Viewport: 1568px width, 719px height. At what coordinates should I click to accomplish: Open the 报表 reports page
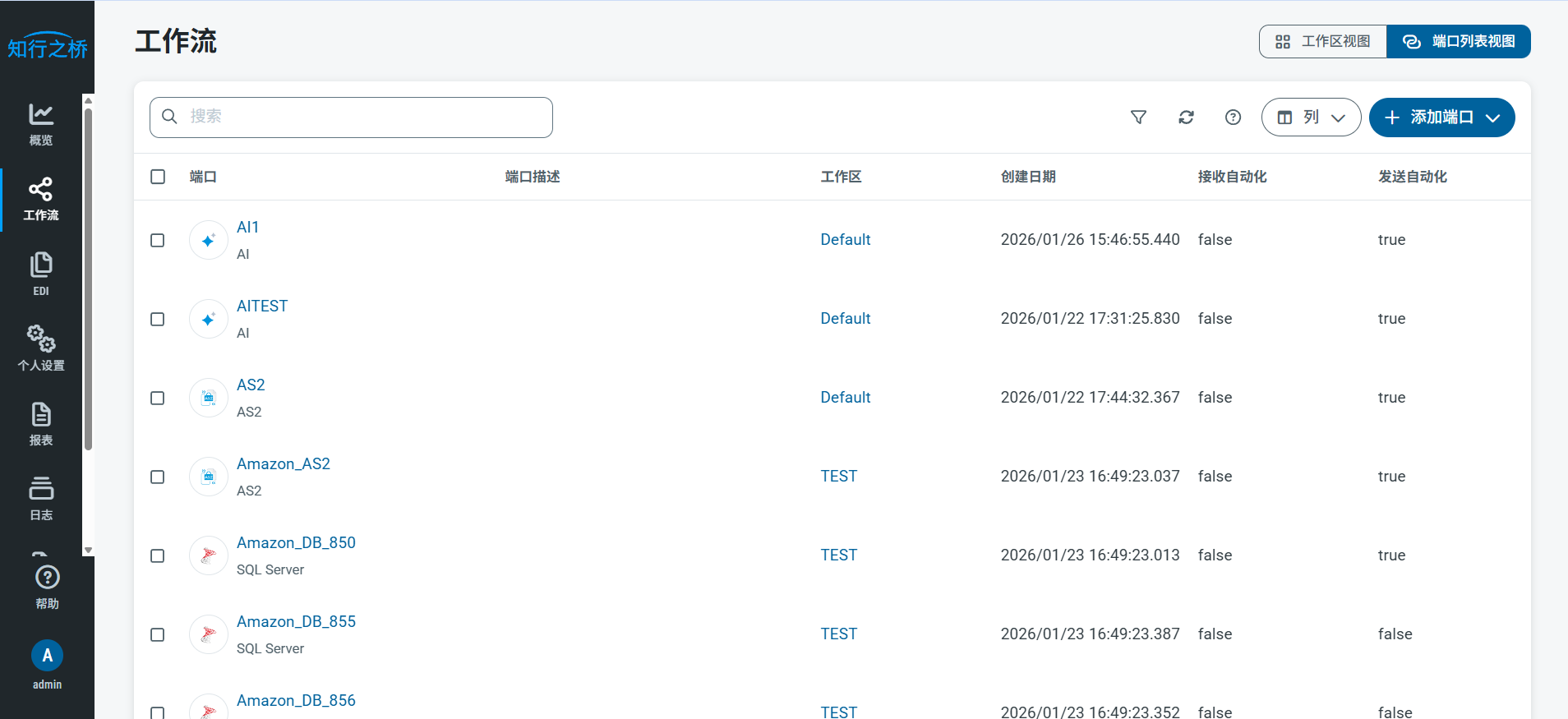point(41,423)
